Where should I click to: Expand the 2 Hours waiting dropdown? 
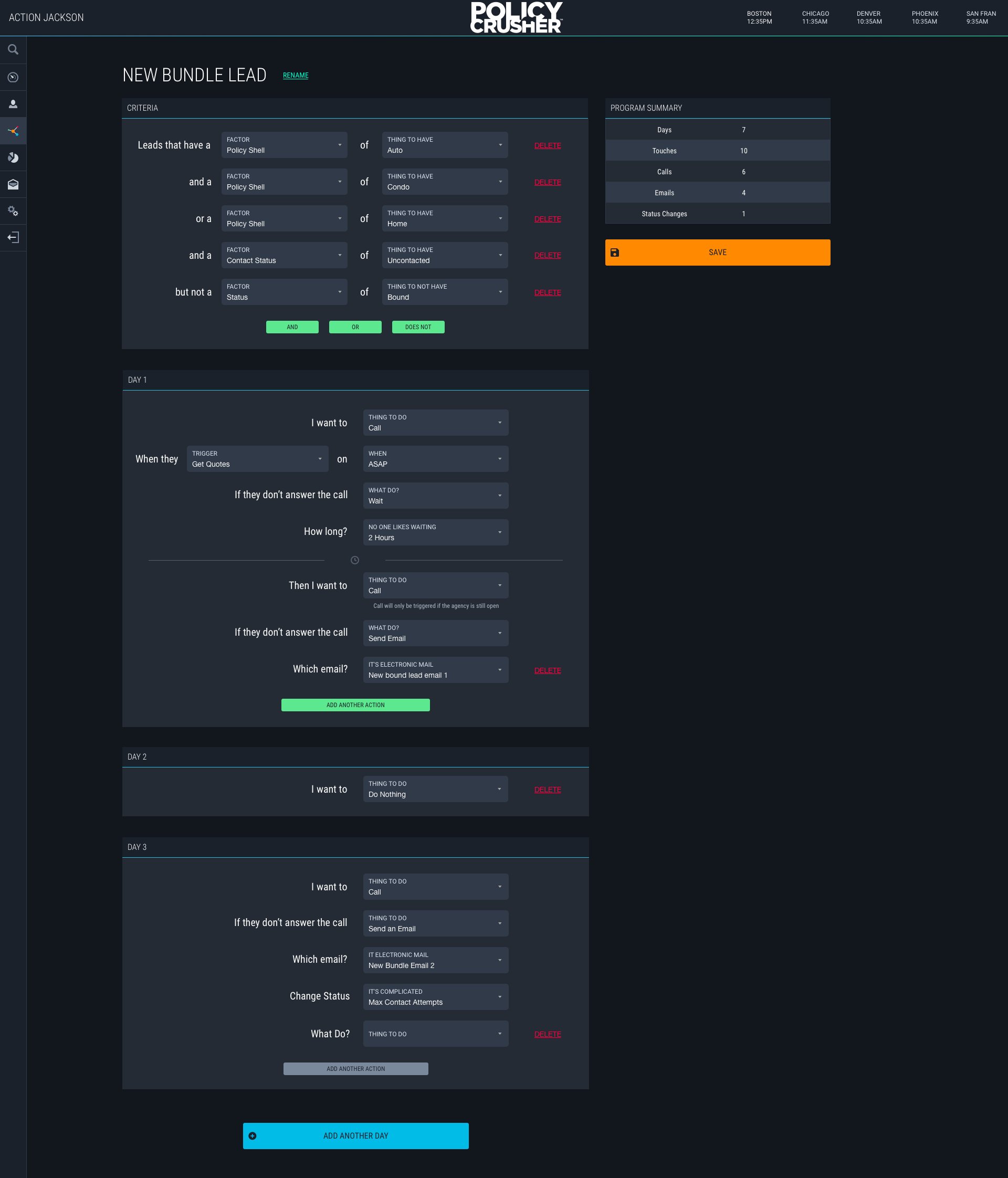pos(436,532)
